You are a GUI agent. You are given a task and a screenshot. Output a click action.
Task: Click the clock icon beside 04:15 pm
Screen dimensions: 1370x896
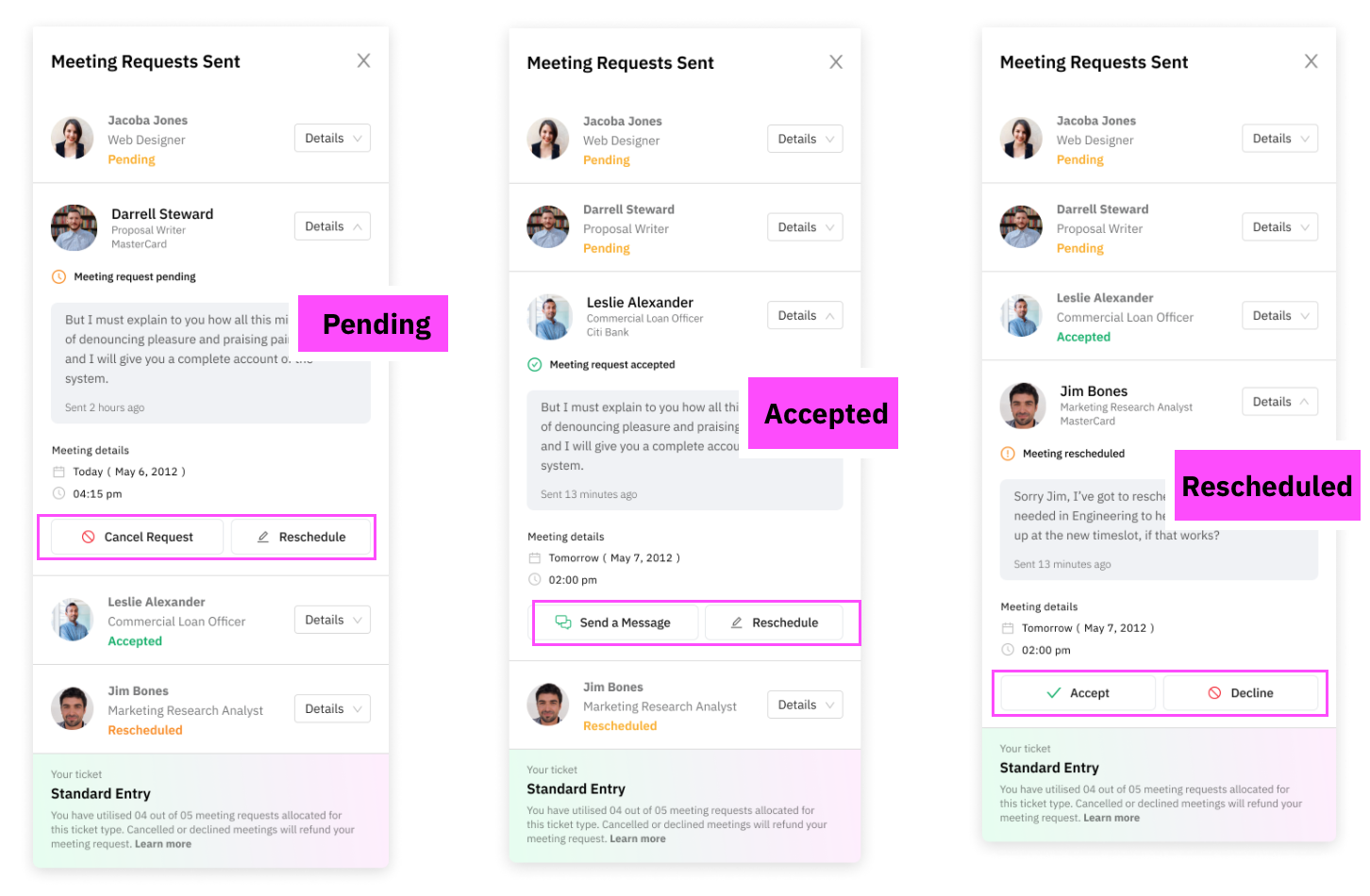pyautogui.click(x=58, y=493)
